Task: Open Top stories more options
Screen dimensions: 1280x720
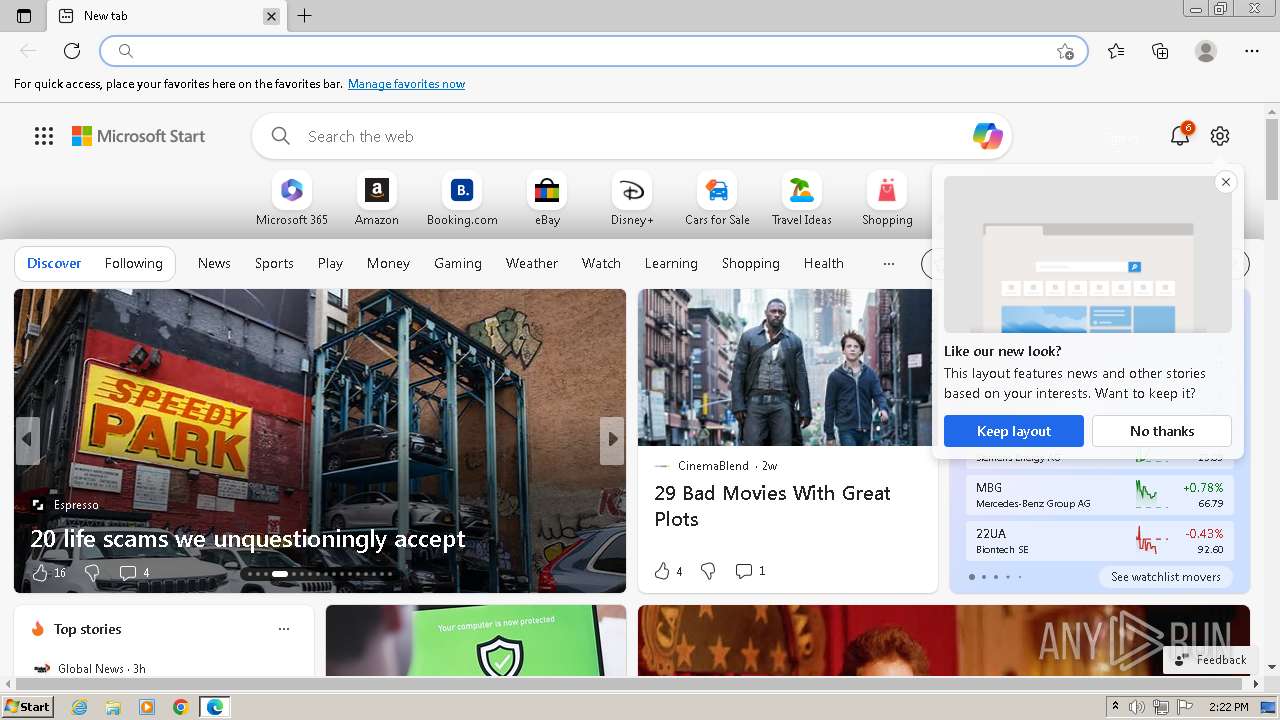Action: coord(284,629)
